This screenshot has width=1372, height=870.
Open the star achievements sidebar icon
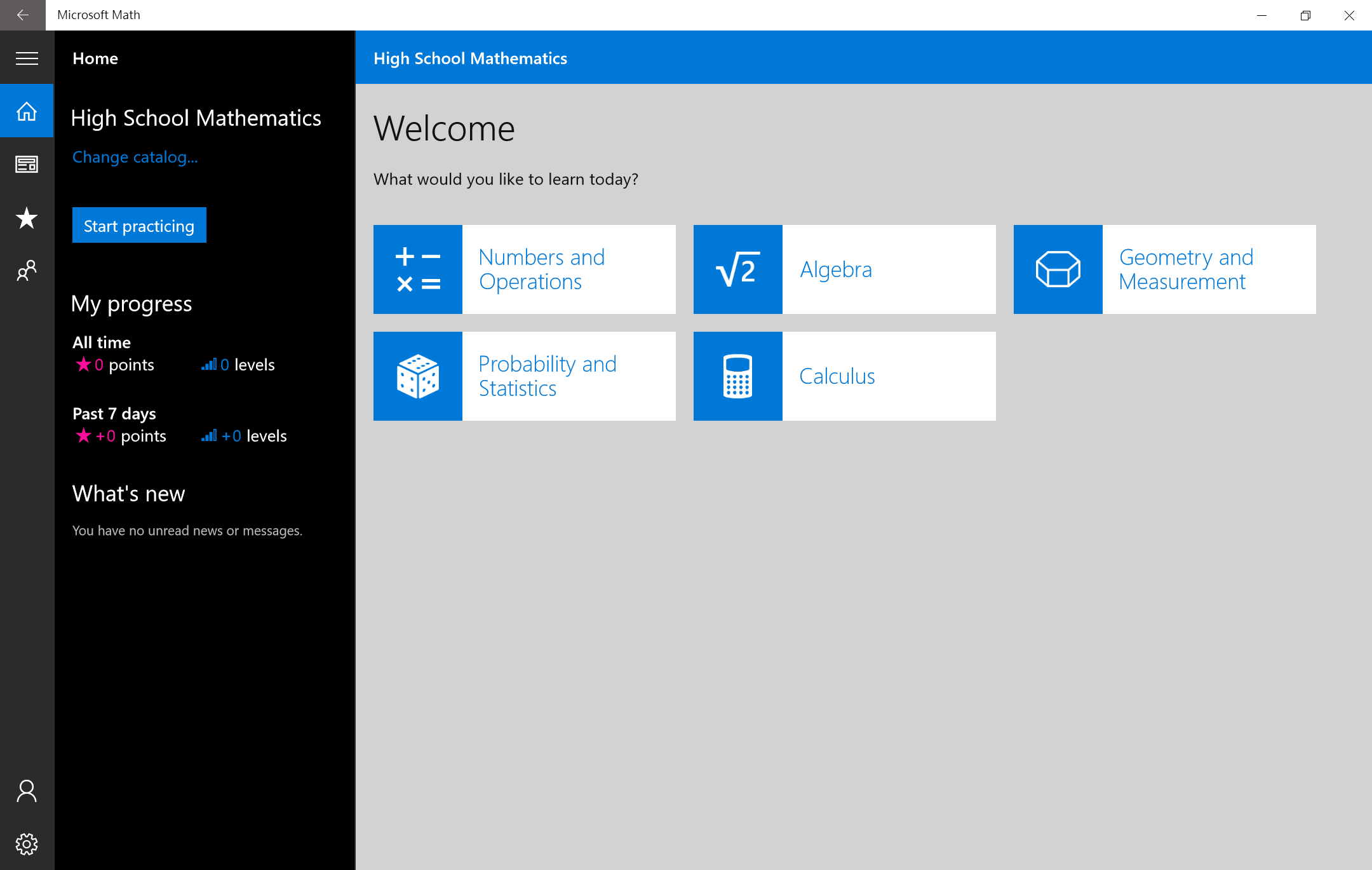27,218
